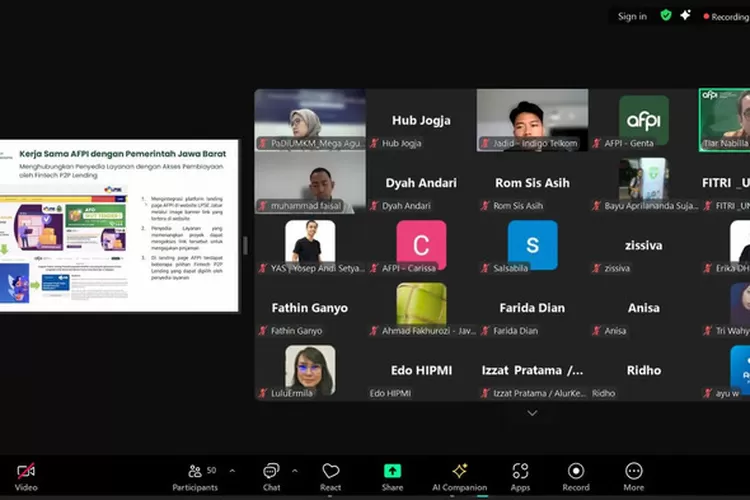The image size is (750, 500).
Task: Open the More options menu
Action: 633,475
